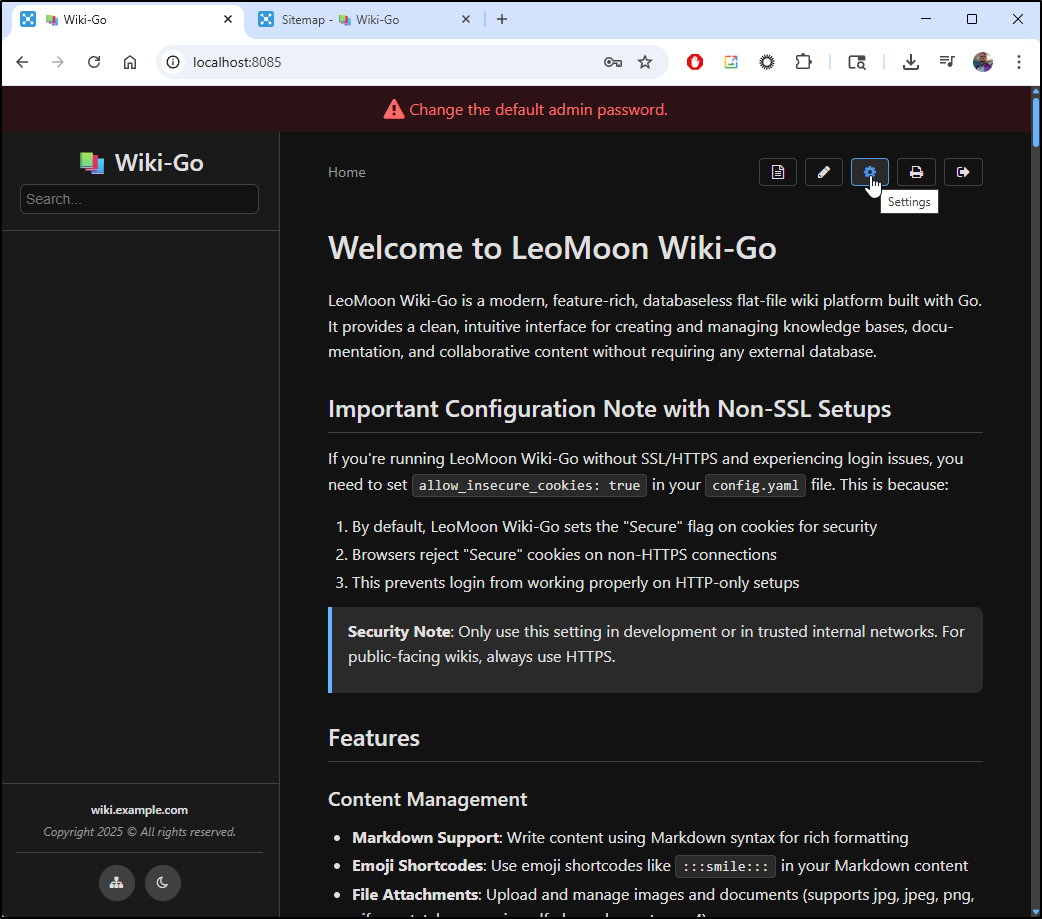Open the browser profile avatar

pyautogui.click(x=983, y=62)
